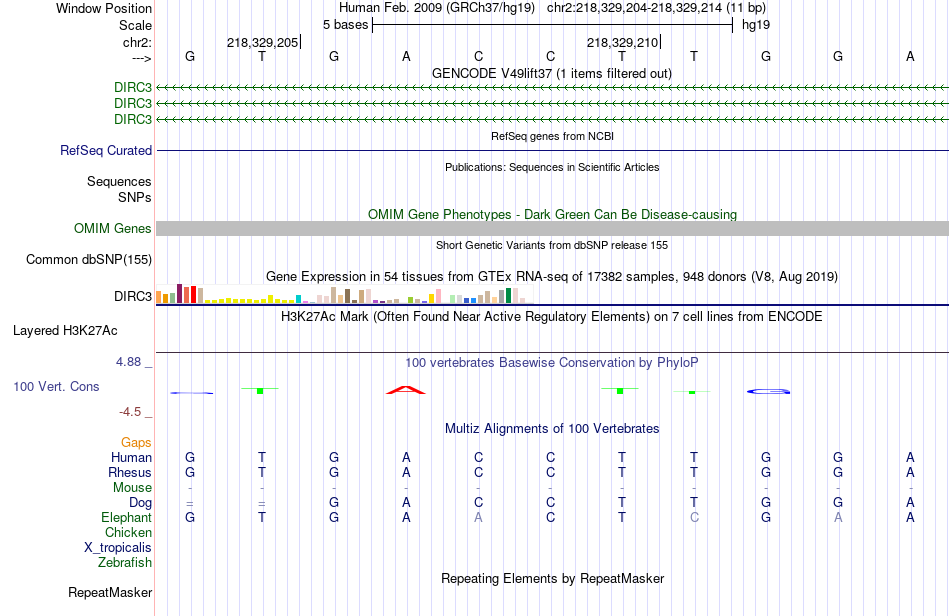The height and width of the screenshot is (616, 950).
Task: Open the Repeating Elements by RepeatMasker title
Action: pos(552,578)
